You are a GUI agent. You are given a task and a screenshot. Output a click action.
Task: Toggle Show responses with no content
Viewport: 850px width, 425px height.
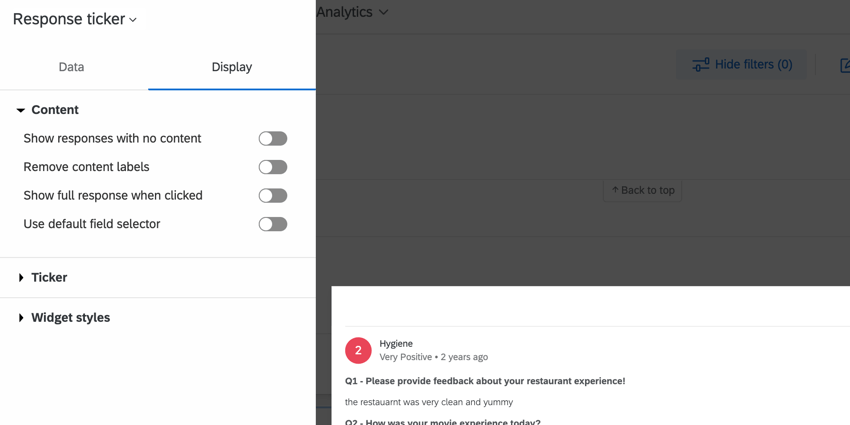(273, 139)
